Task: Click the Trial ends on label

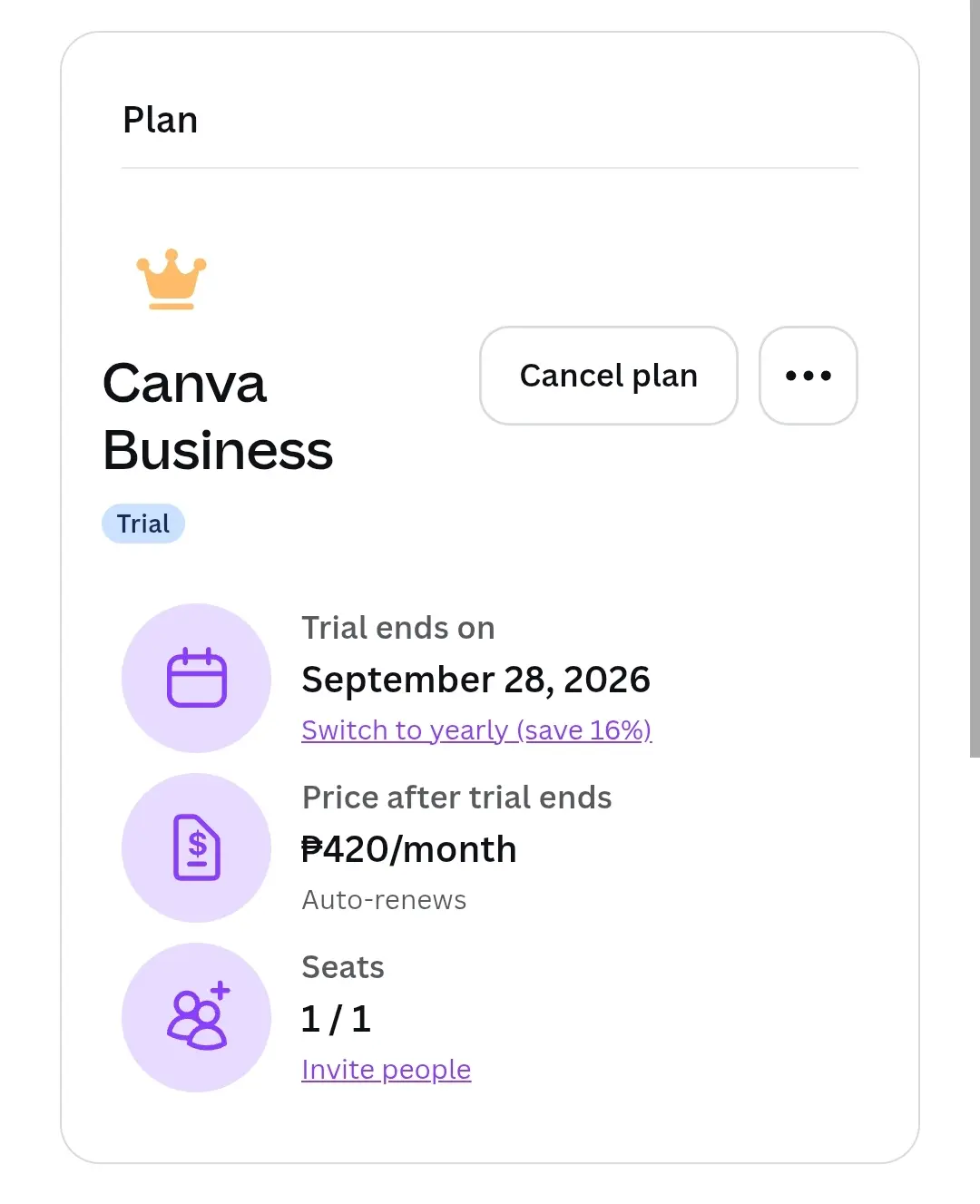Action: (398, 628)
